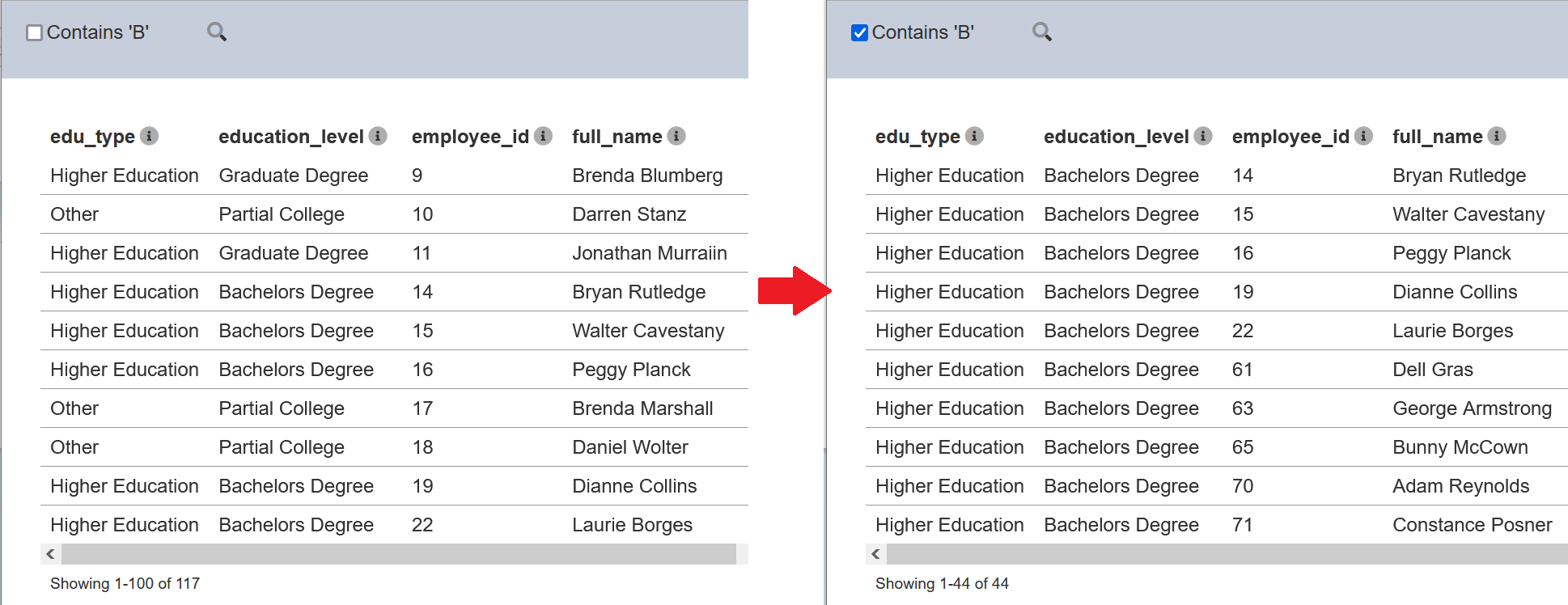This screenshot has height=605, width=1568.
Task: Click 'Walter Cavestany' in the right table
Action: coord(1468,214)
